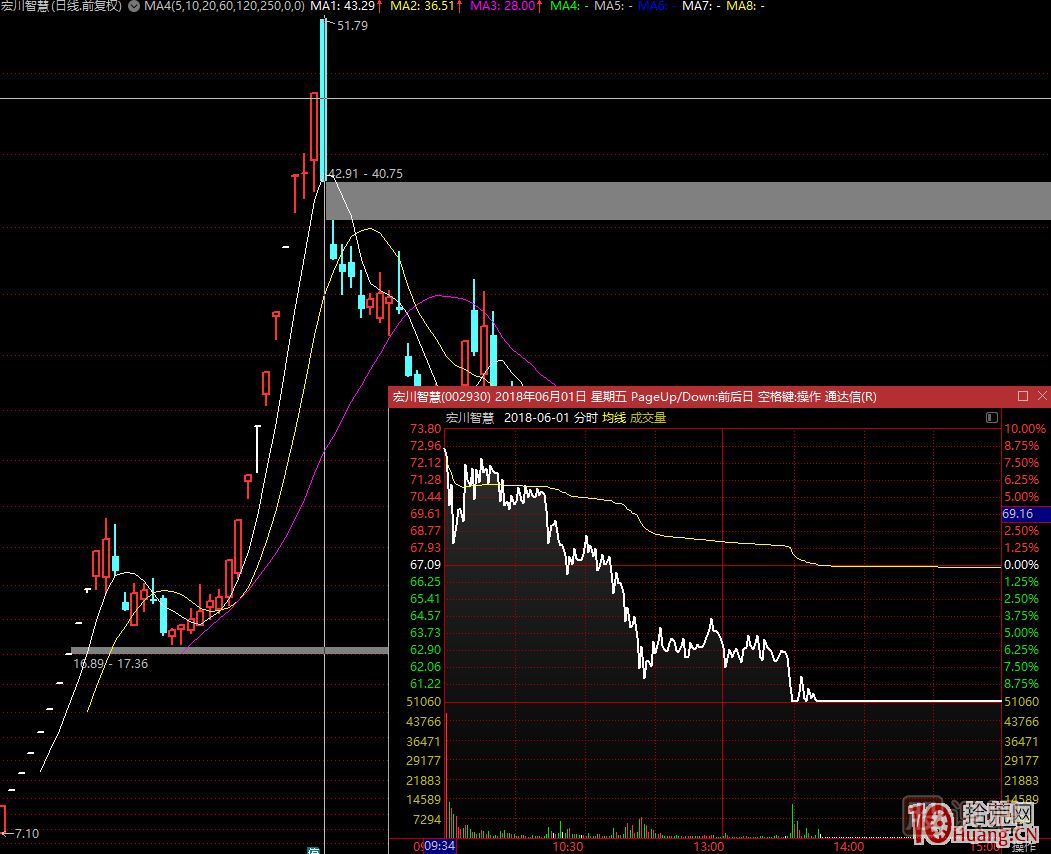Click the 14:00 time axis label
This screenshot has width=1051, height=854.
coord(849,846)
